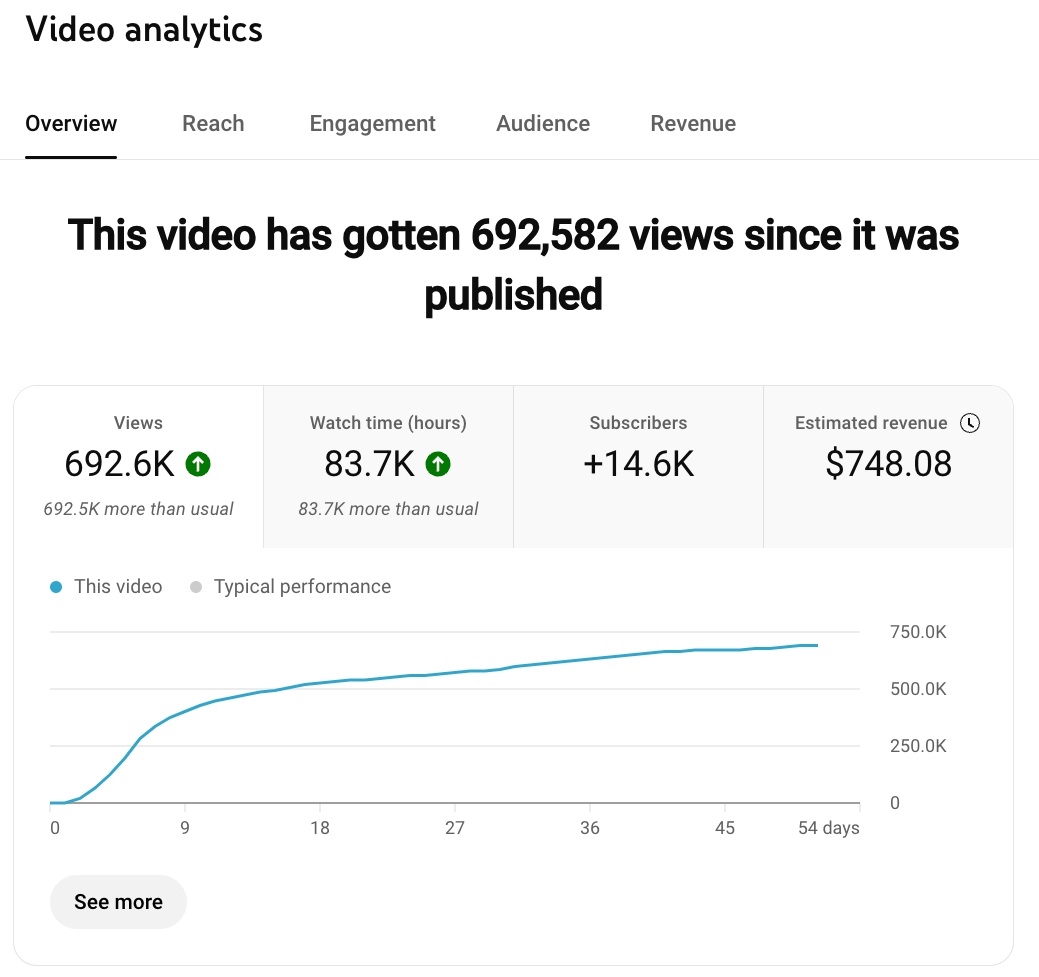Click the '54 days' axis label
Screen dimensions: 1039x977
click(x=828, y=828)
